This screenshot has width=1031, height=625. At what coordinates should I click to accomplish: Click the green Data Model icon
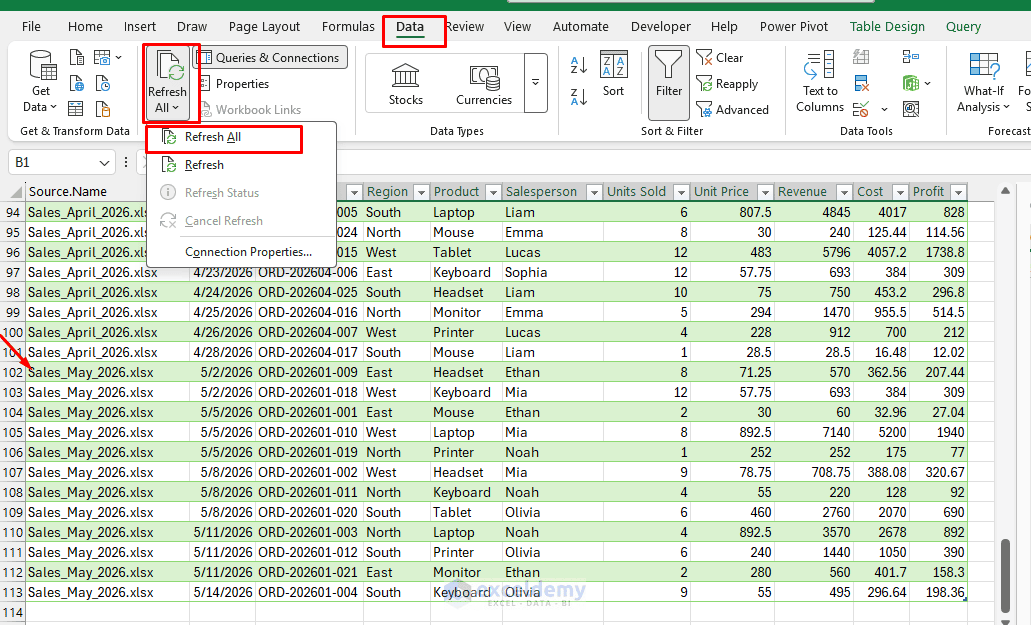(911, 83)
